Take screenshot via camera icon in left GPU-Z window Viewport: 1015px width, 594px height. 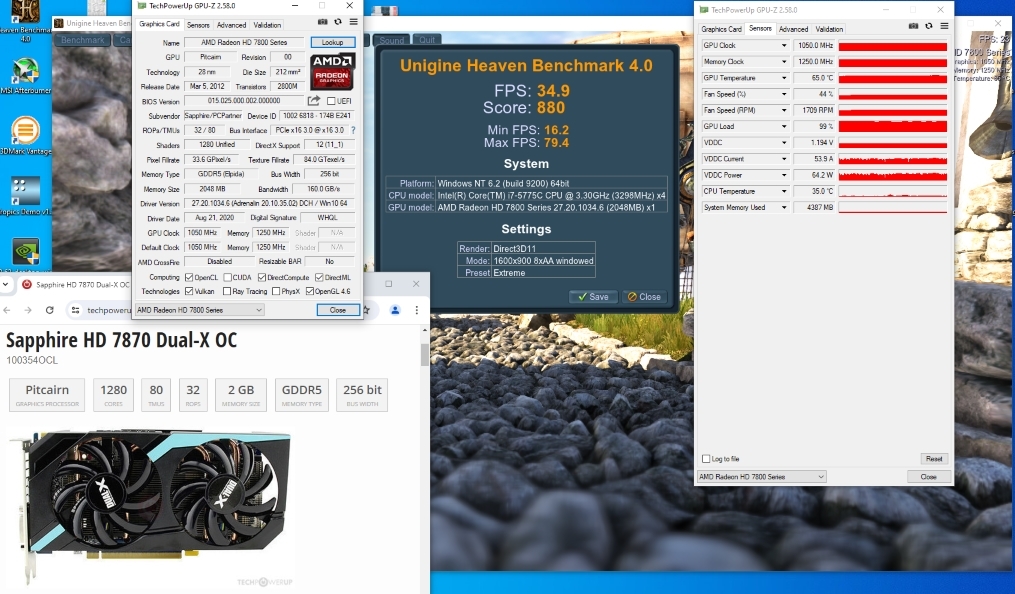pos(322,22)
